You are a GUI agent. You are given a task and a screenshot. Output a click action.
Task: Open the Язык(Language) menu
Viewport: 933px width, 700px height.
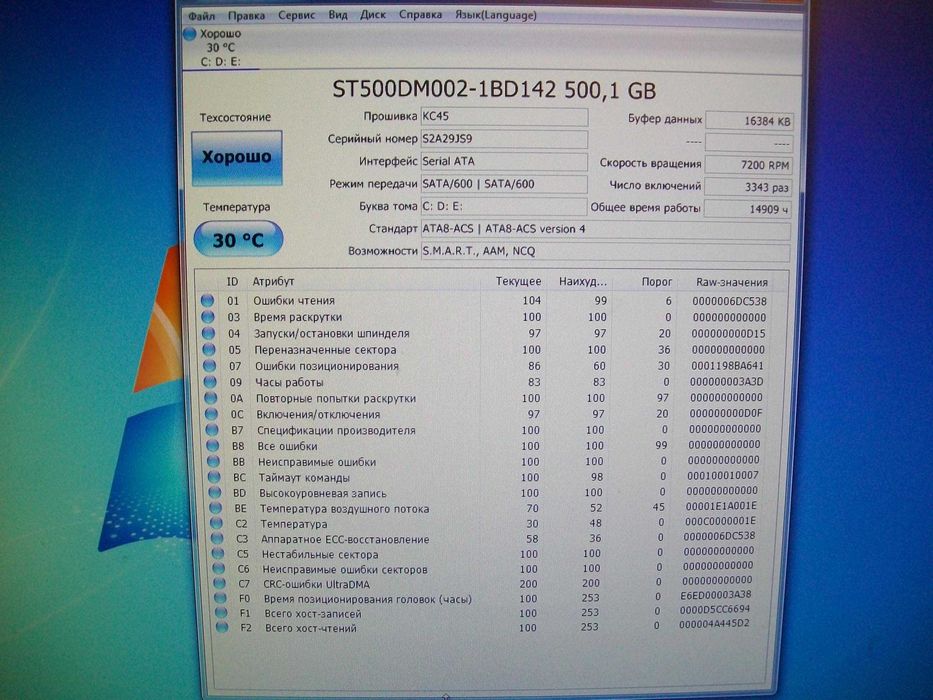coord(496,15)
